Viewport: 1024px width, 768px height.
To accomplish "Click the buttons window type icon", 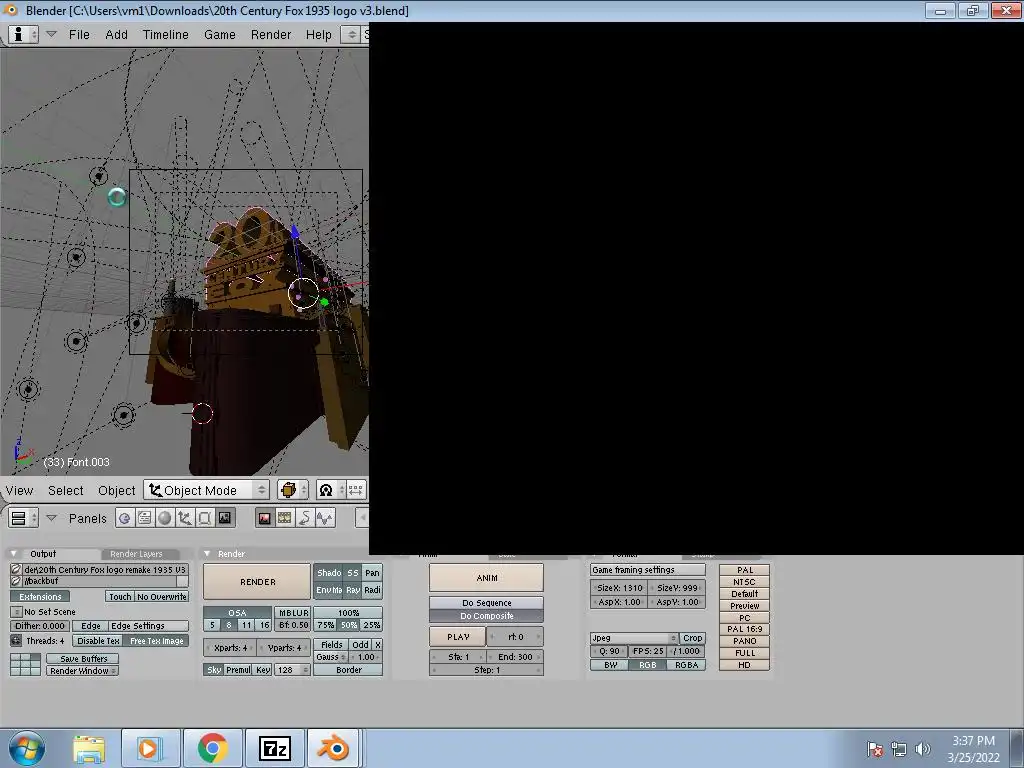I will [23, 518].
